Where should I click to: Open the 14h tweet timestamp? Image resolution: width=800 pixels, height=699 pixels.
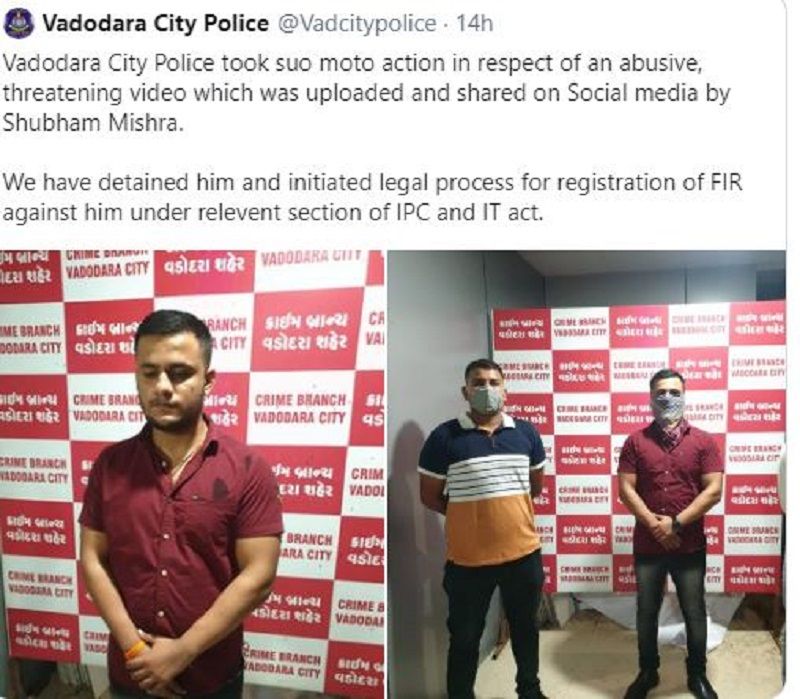[x=474, y=23]
